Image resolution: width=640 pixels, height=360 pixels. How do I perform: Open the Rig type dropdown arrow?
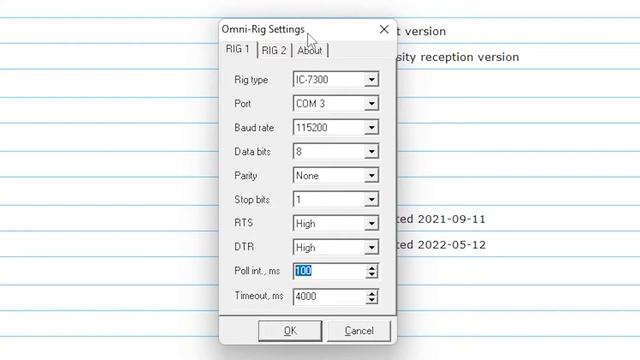point(371,80)
